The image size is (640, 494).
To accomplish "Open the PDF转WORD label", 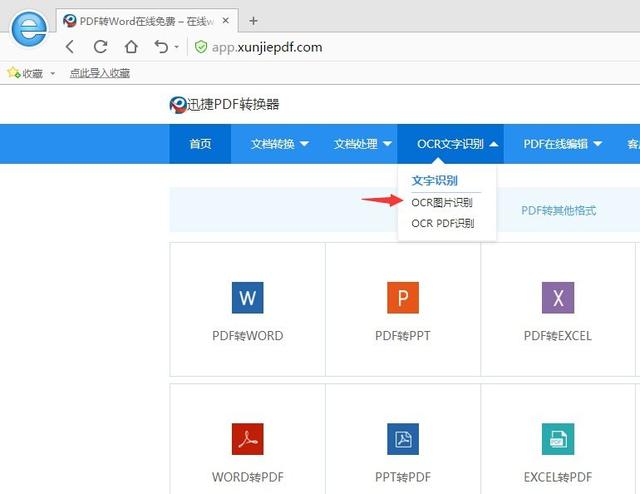I will pos(247,336).
